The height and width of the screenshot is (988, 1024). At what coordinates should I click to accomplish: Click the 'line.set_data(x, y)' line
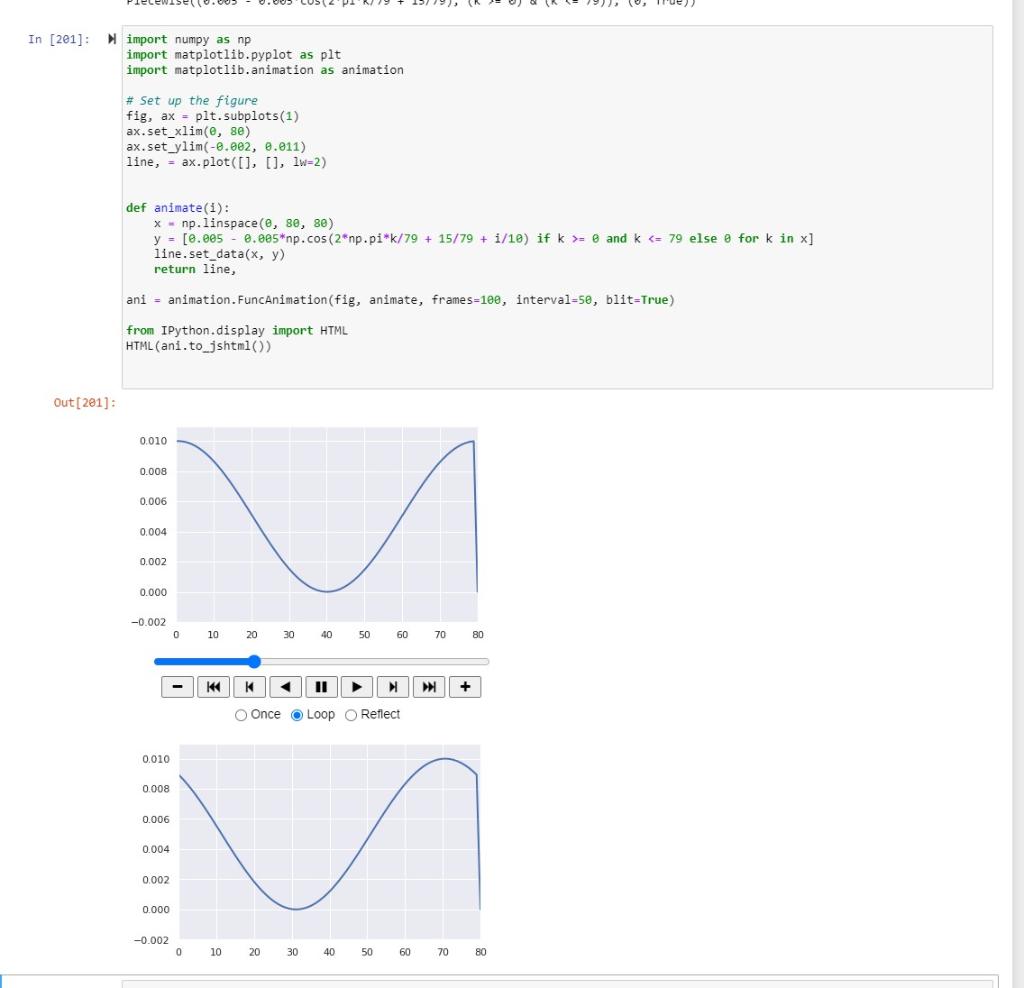(219, 254)
